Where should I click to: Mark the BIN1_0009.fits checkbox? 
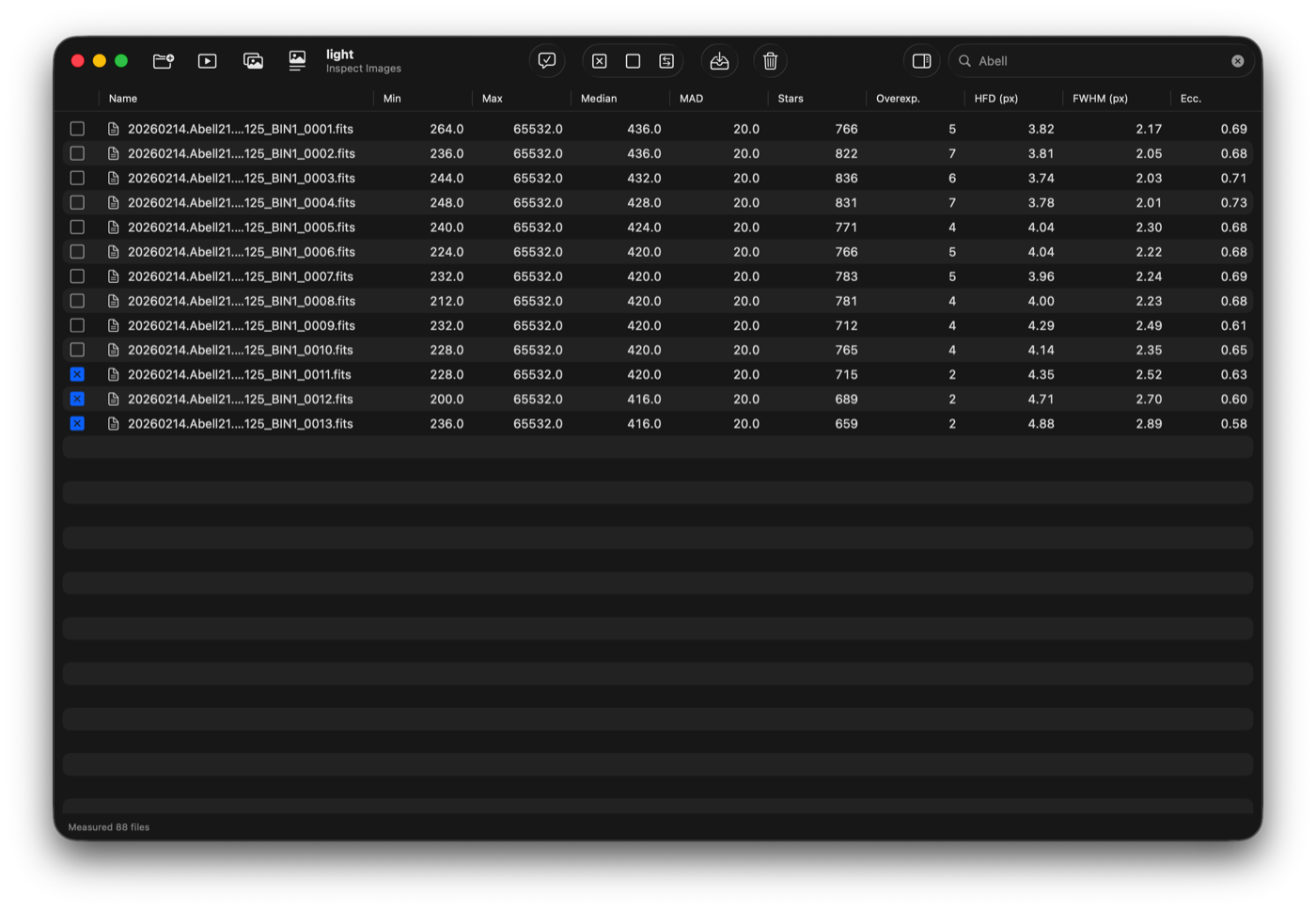tap(77, 325)
